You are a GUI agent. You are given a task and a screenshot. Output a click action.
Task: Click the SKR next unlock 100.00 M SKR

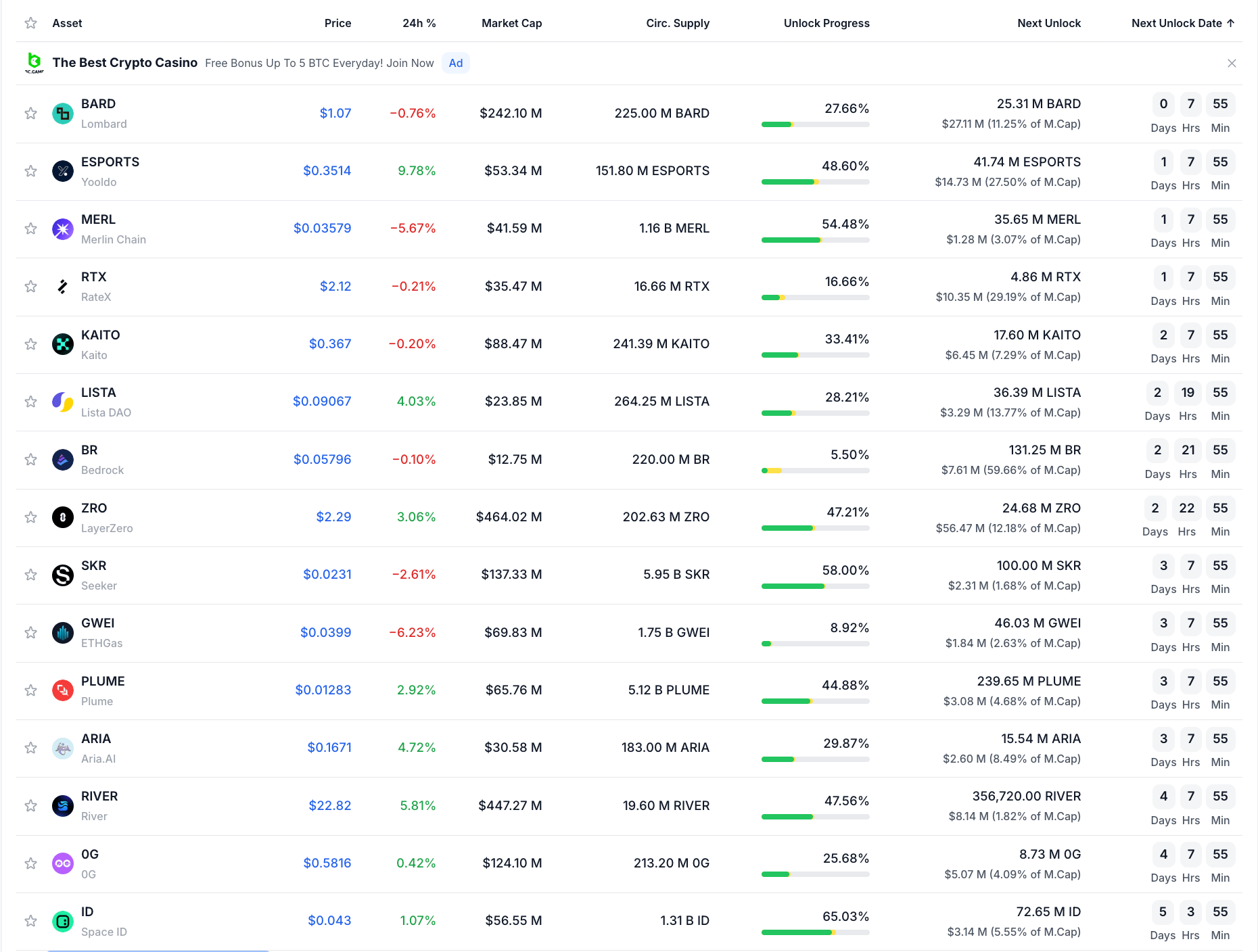(x=1039, y=566)
